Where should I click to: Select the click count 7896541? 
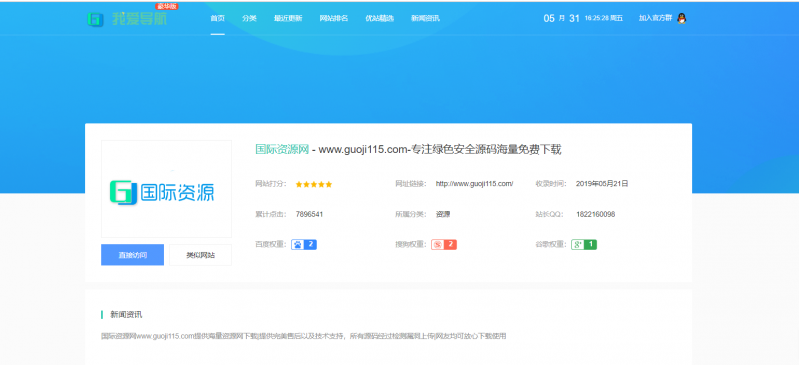(309, 215)
